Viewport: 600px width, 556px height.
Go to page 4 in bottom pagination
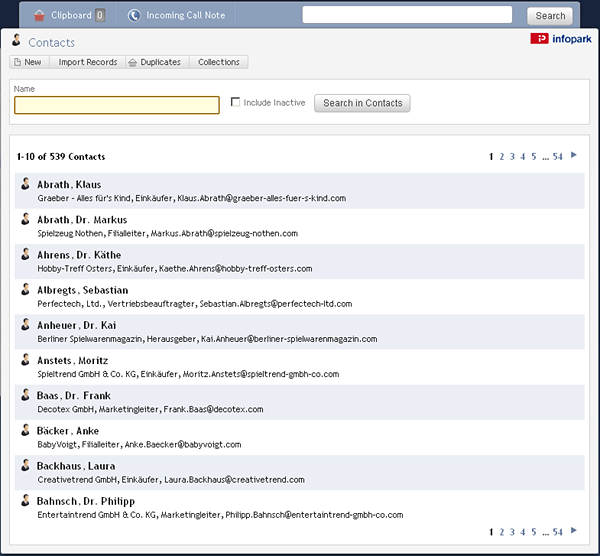523,532
